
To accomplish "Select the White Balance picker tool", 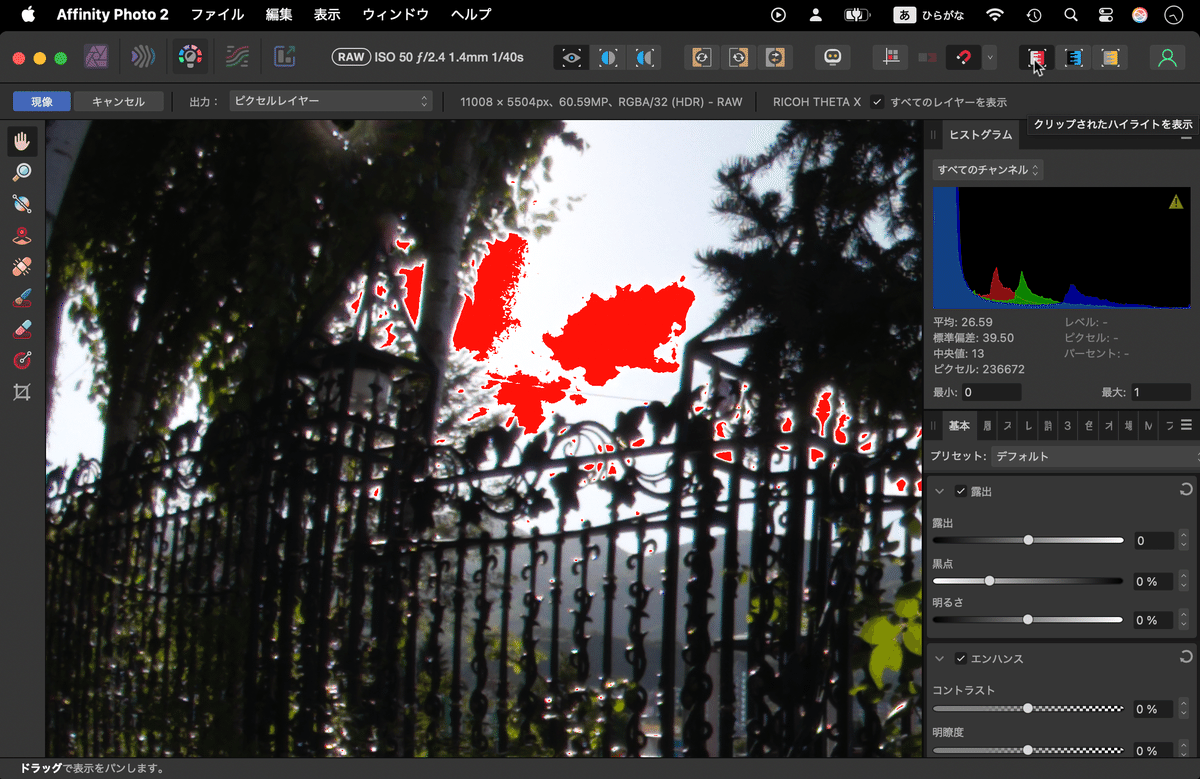I will point(22,203).
